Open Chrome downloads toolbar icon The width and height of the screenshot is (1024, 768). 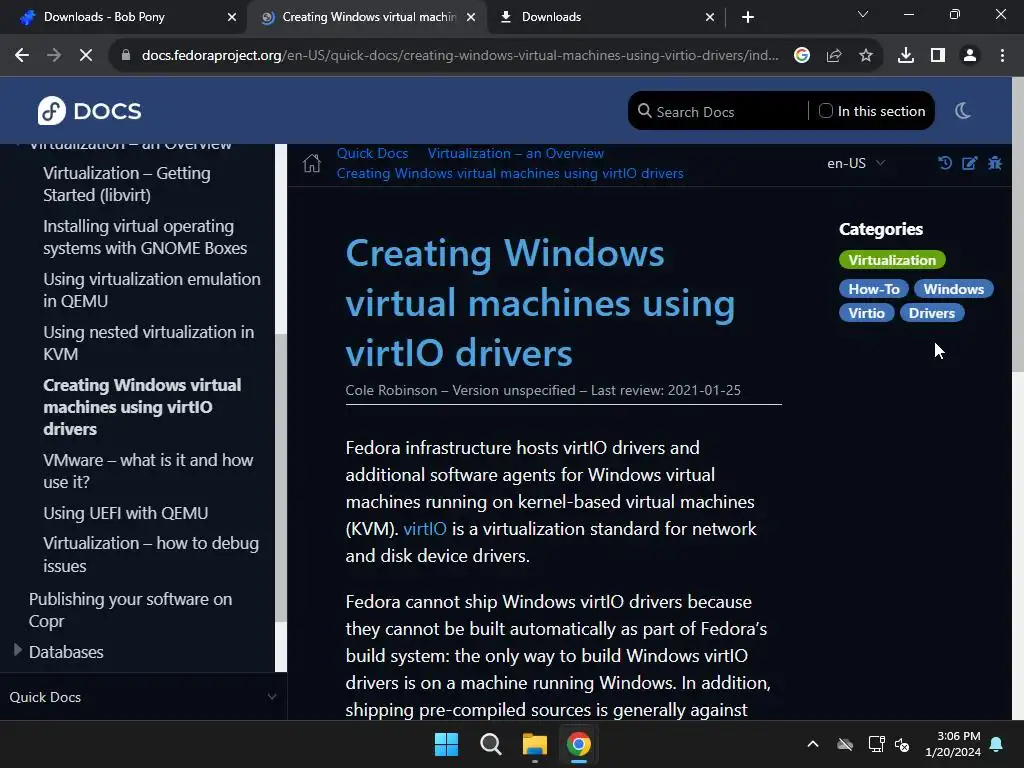tap(906, 56)
